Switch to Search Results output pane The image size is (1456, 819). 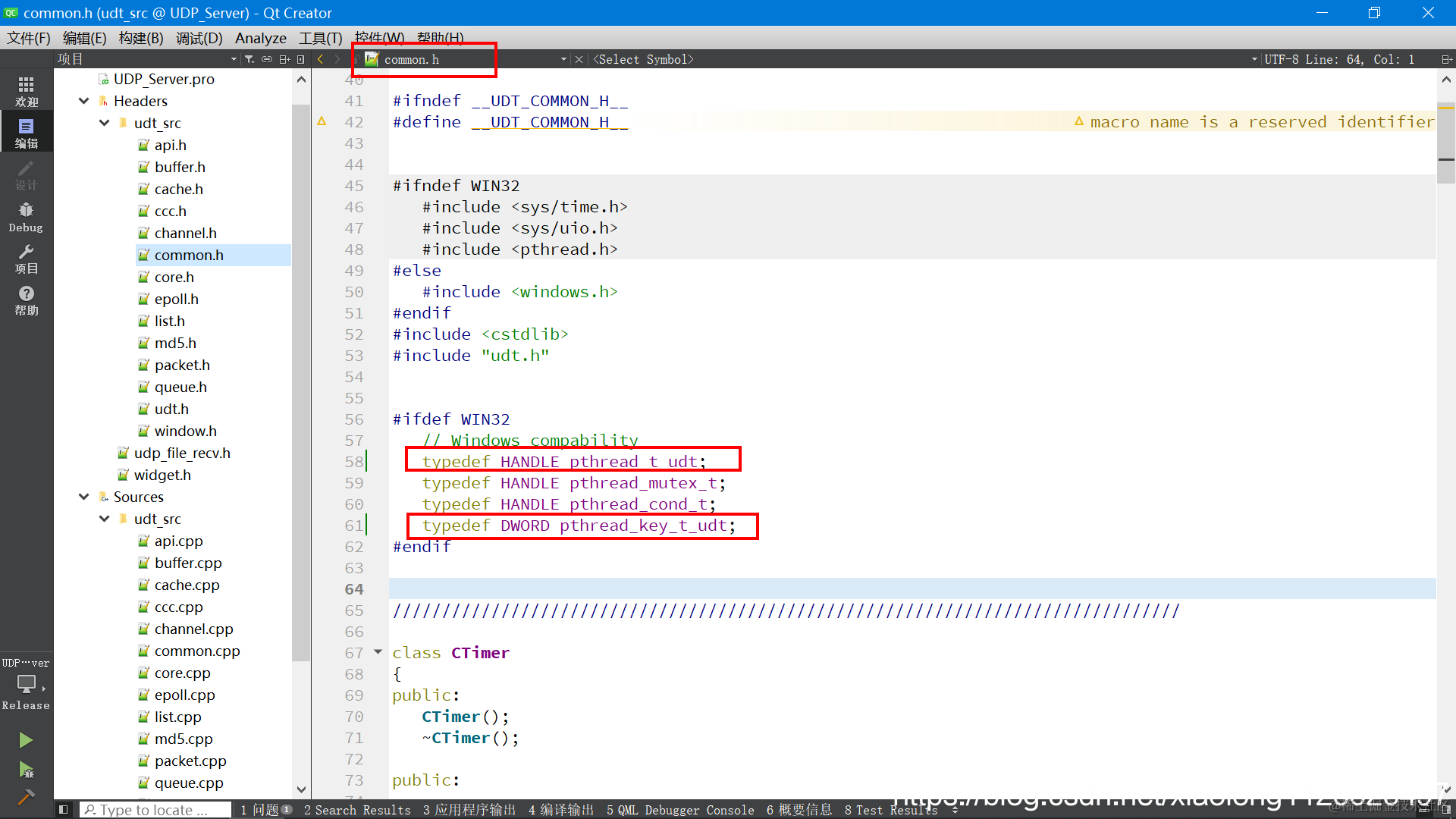point(357,810)
